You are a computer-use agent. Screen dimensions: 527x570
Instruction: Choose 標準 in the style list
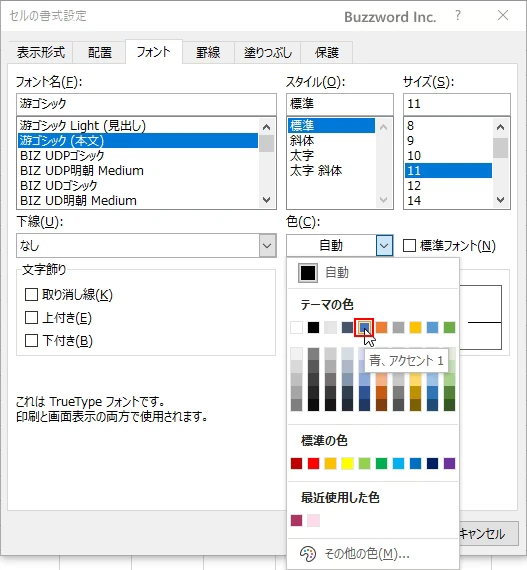tap(331, 126)
